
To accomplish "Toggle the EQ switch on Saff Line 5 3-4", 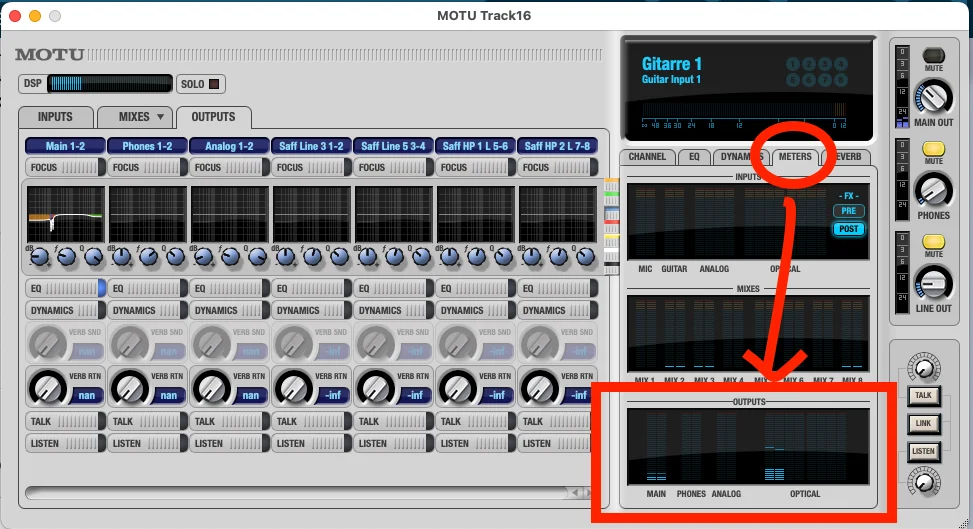I will (393, 288).
